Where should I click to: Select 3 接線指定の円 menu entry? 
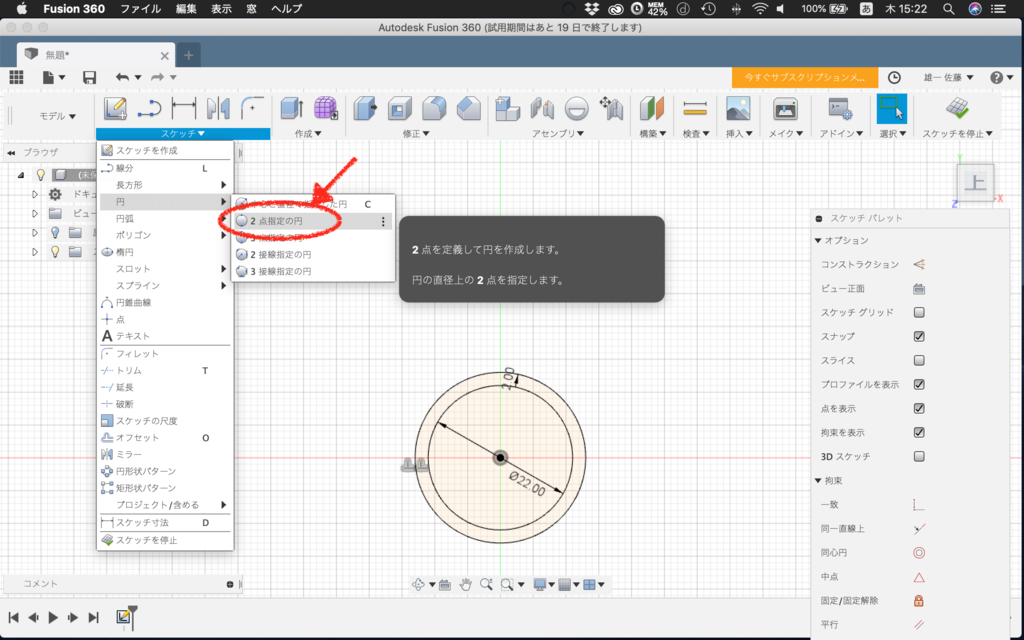click(313, 271)
